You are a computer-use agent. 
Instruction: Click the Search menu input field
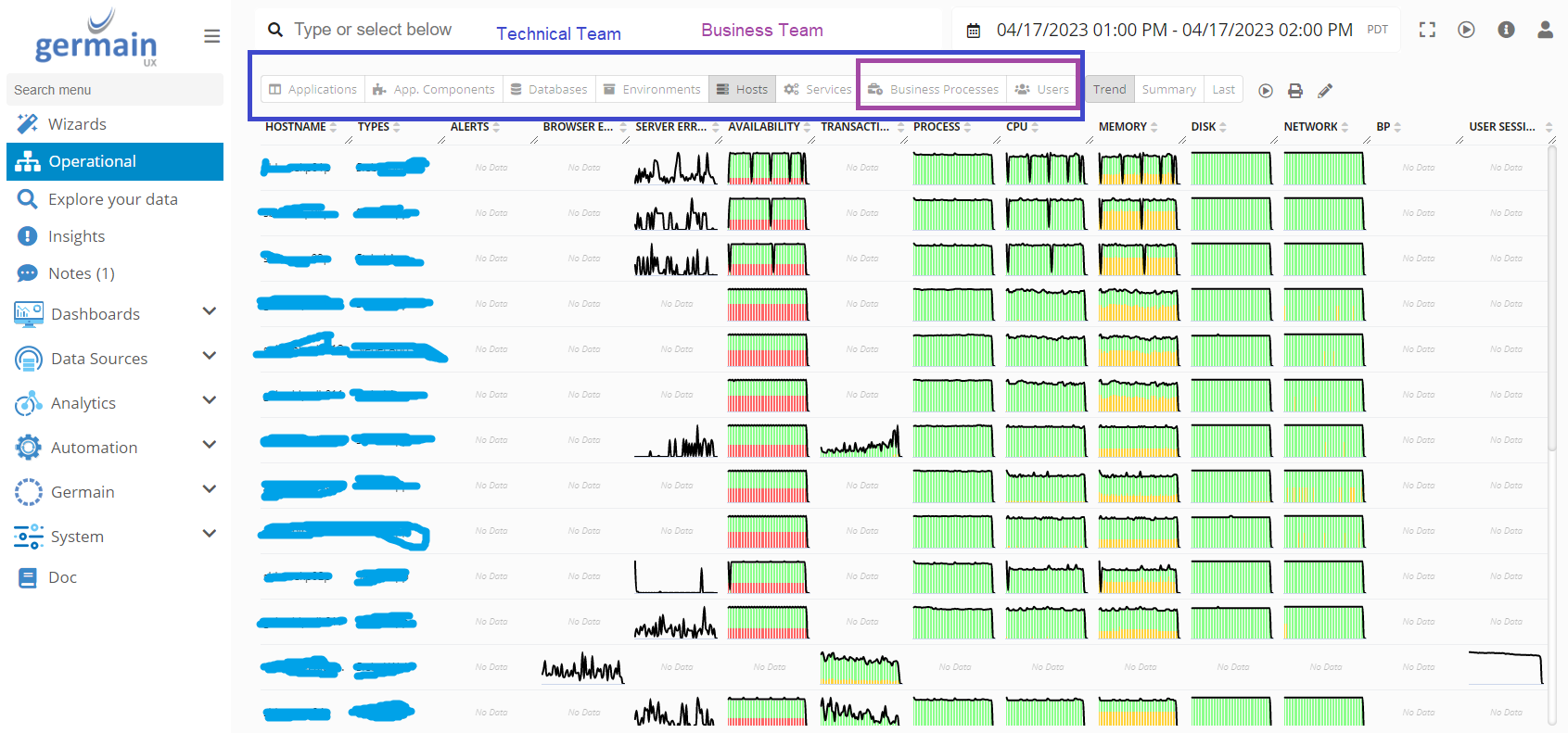coord(114,90)
